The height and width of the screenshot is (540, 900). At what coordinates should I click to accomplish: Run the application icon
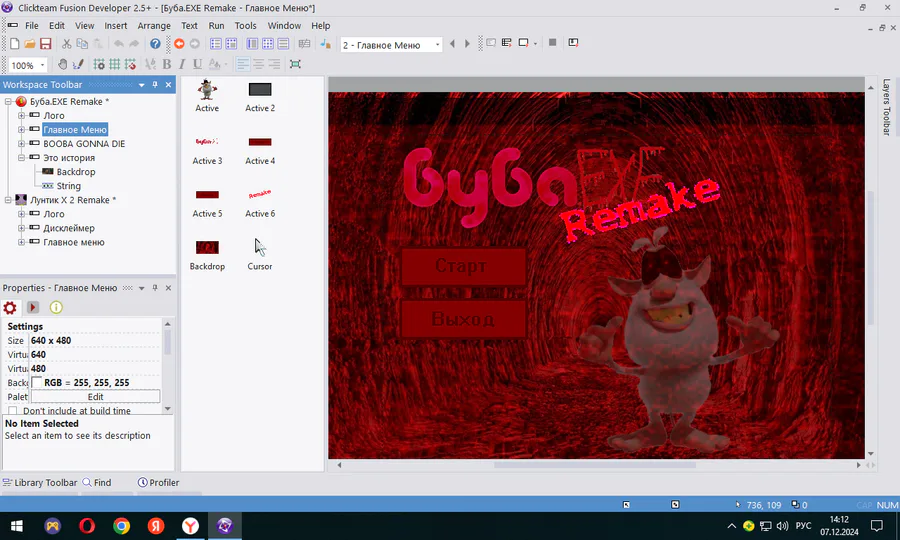tap(507, 43)
